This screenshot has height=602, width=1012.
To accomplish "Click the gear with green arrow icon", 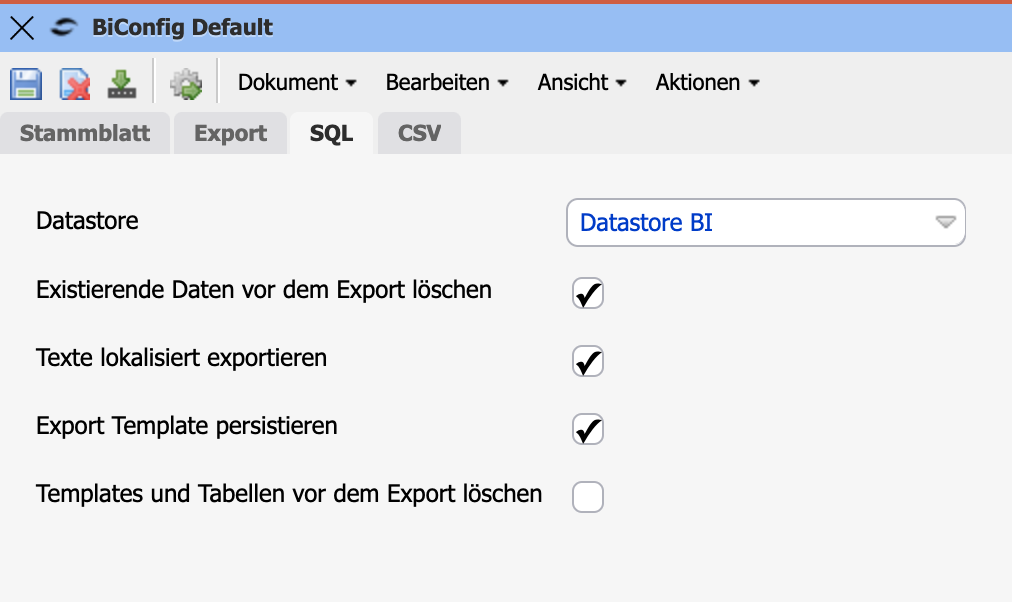I will (186, 84).
